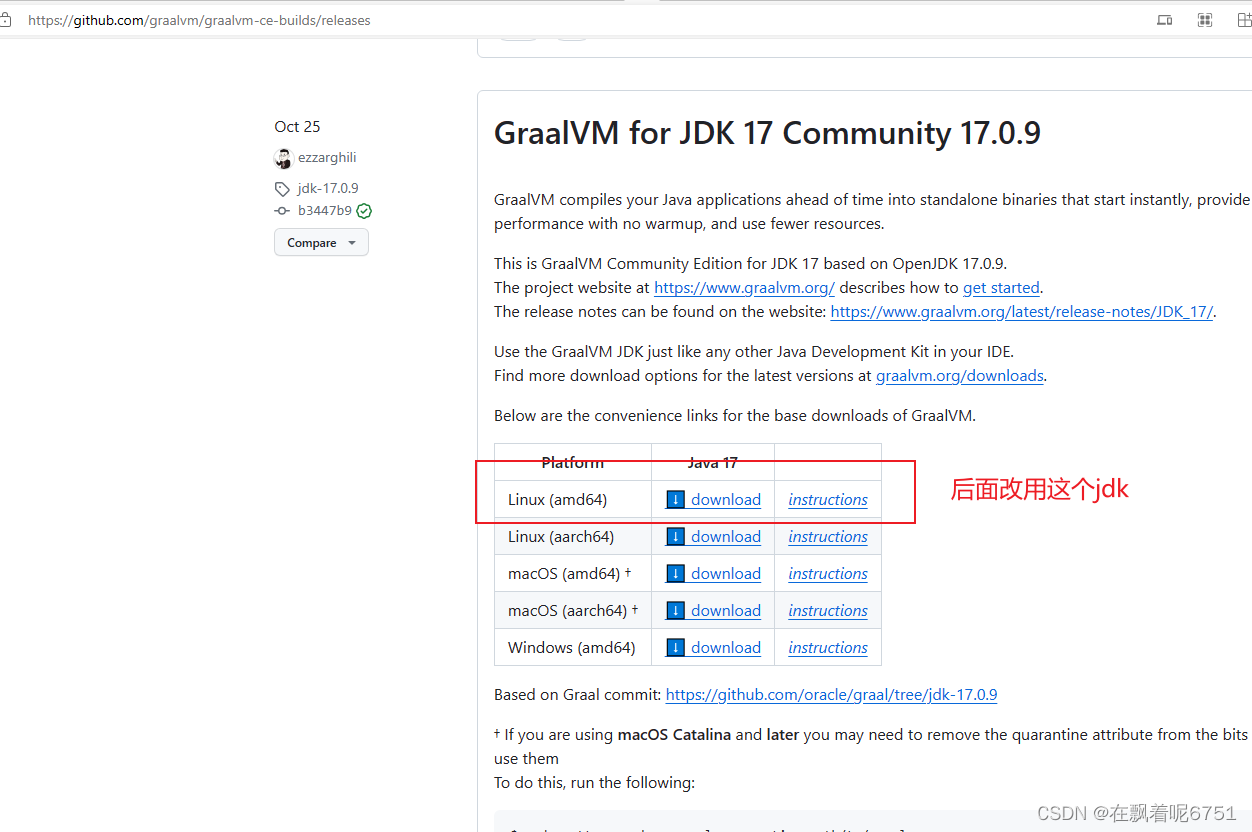The width and height of the screenshot is (1252, 832).
Task: Click the download icon for Linux (amd64)
Action: 676,499
